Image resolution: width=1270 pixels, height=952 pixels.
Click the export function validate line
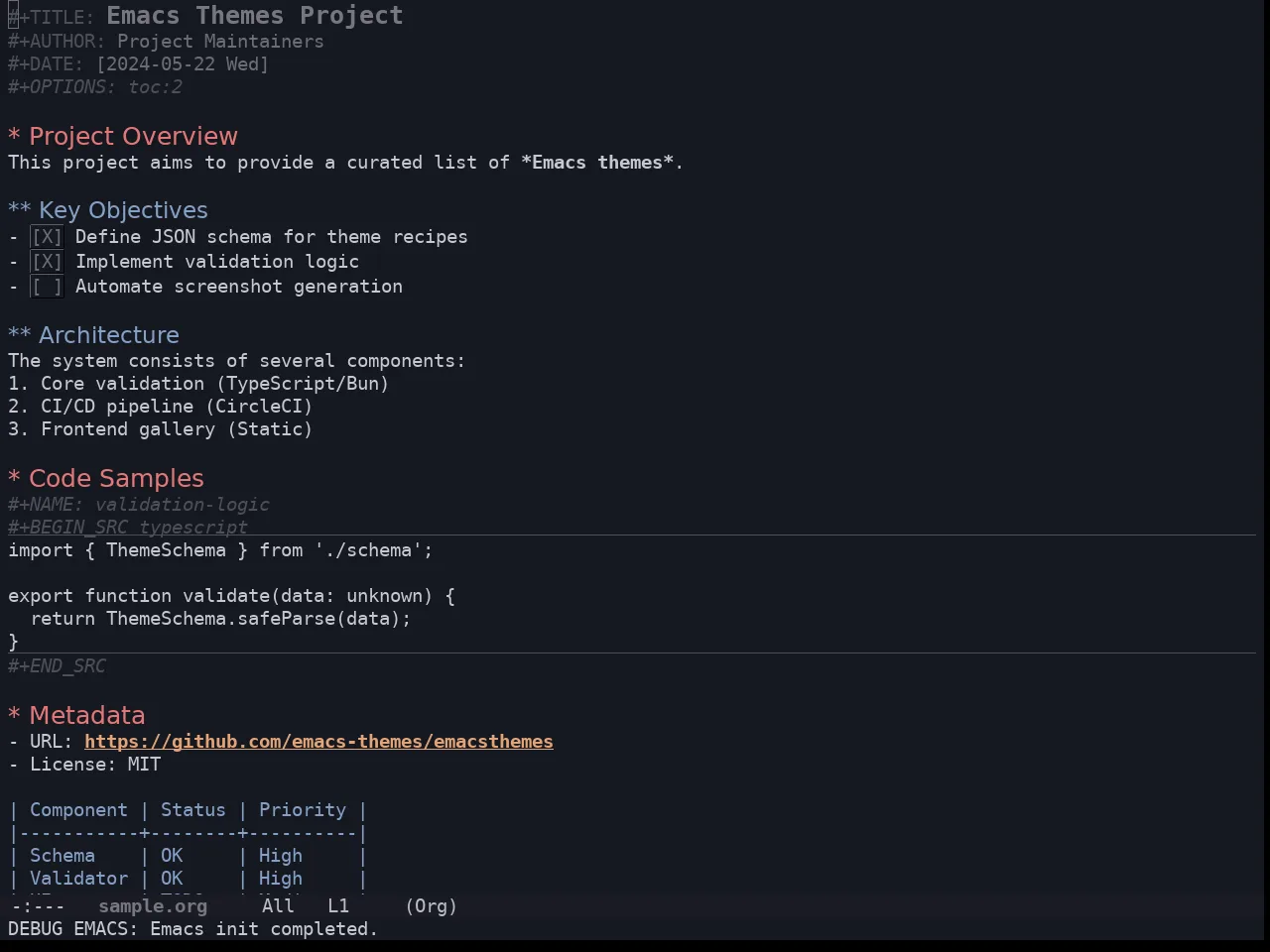[x=231, y=596]
